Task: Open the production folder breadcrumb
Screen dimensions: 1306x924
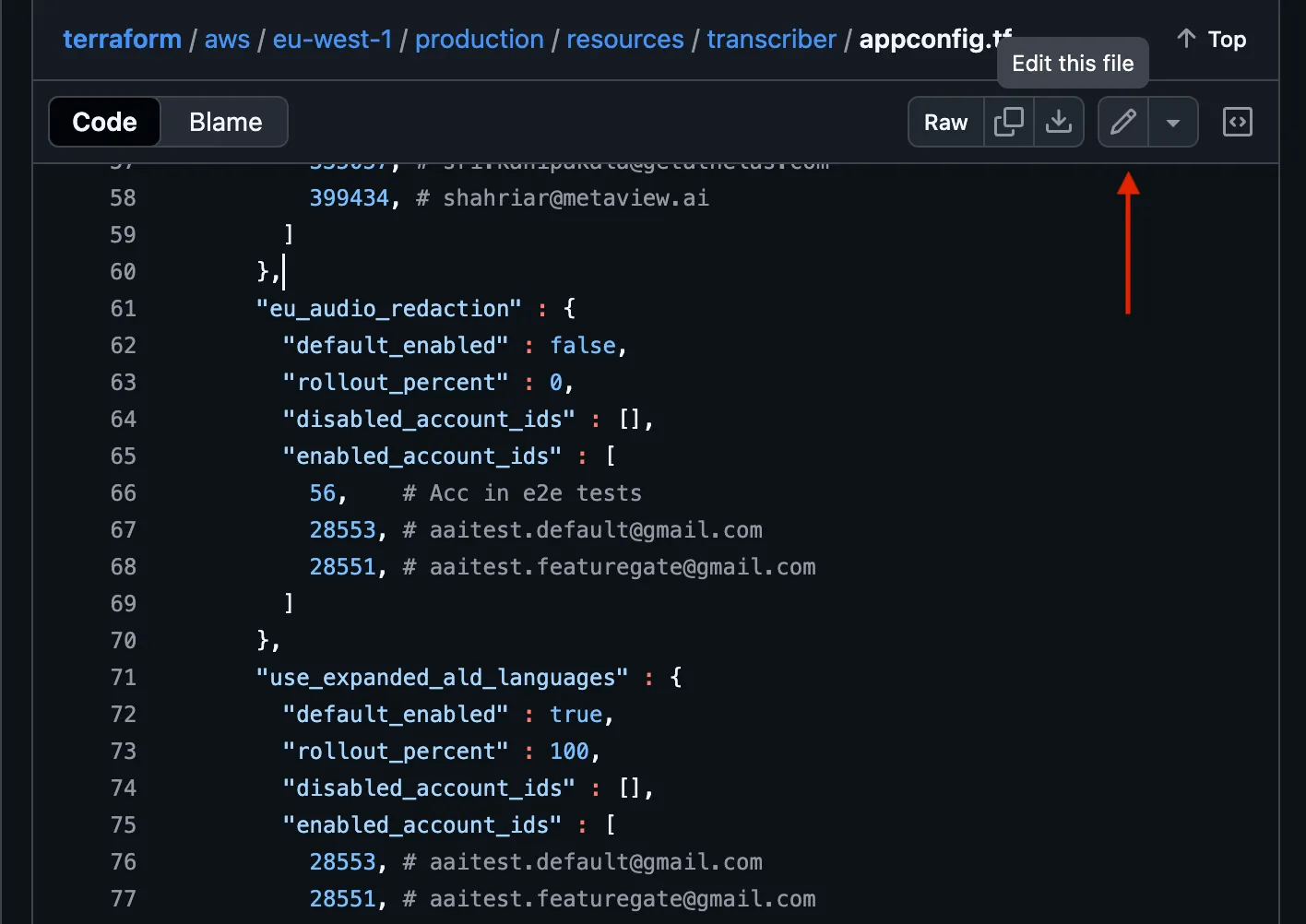Action: 479,39
